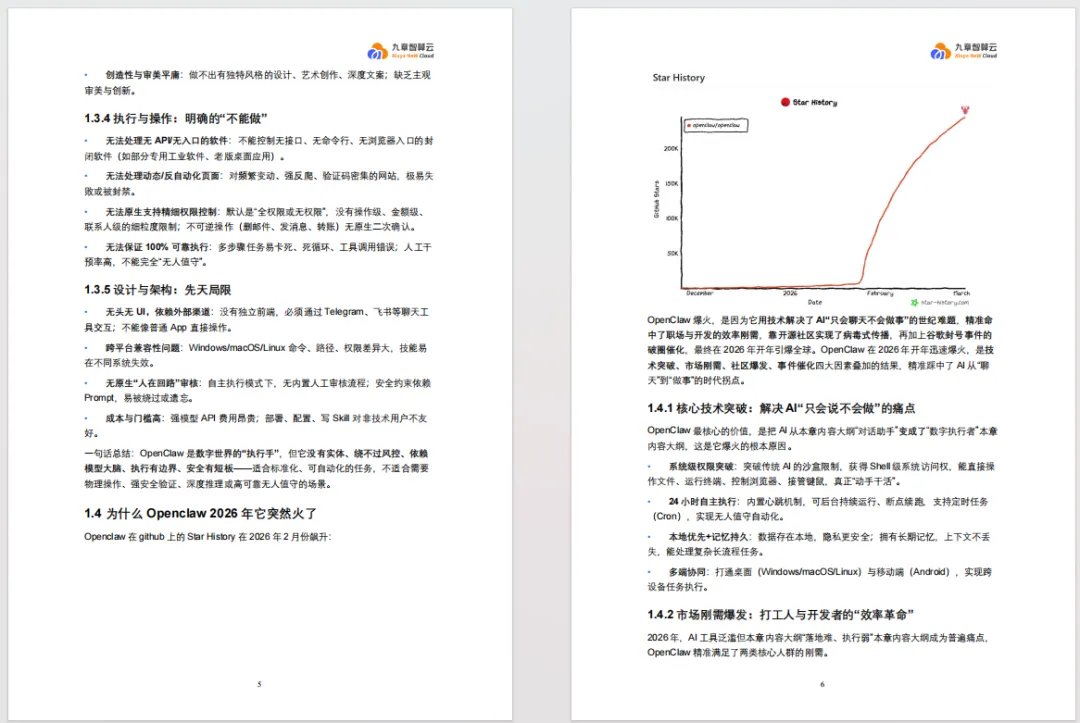The height and width of the screenshot is (723, 1080).
Task: Click the red marker atop the chart curve
Action: (x=965, y=110)
